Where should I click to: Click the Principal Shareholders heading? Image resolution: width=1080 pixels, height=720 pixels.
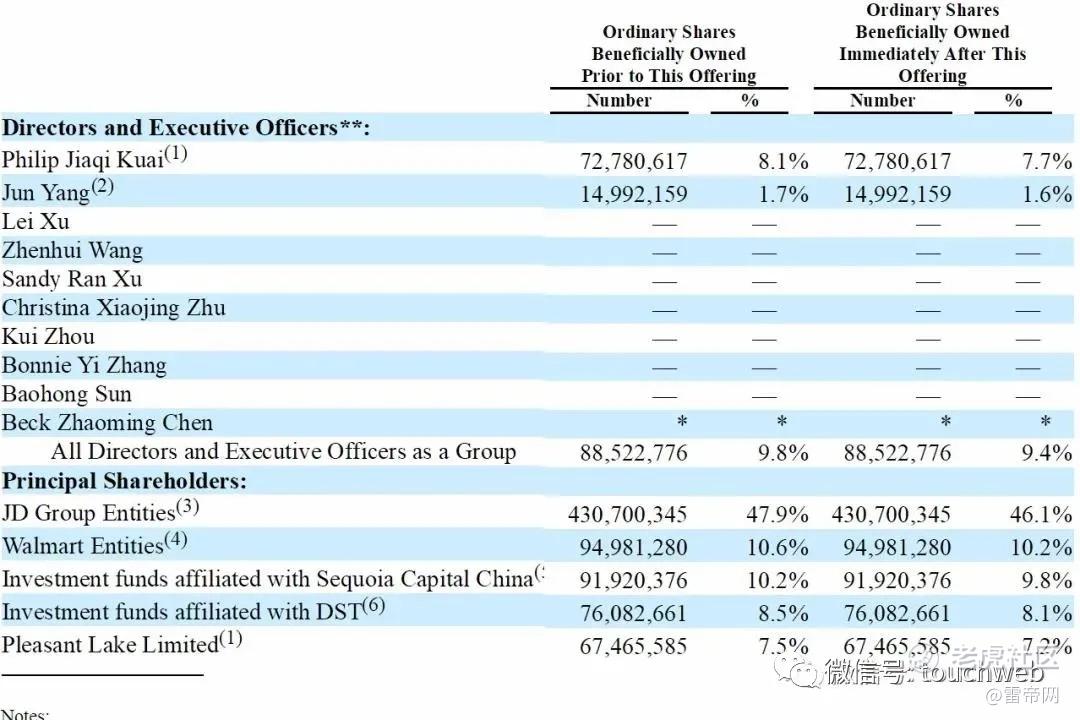(124, 481)
